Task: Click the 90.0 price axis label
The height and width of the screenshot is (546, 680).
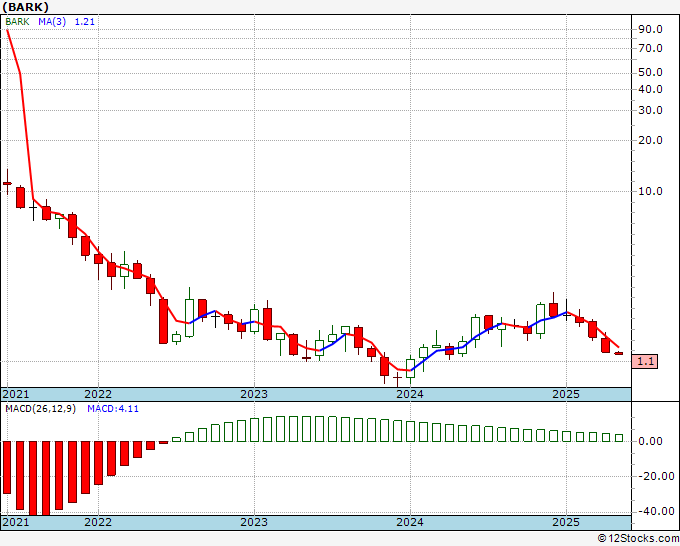Action: [x=651, y=29]
